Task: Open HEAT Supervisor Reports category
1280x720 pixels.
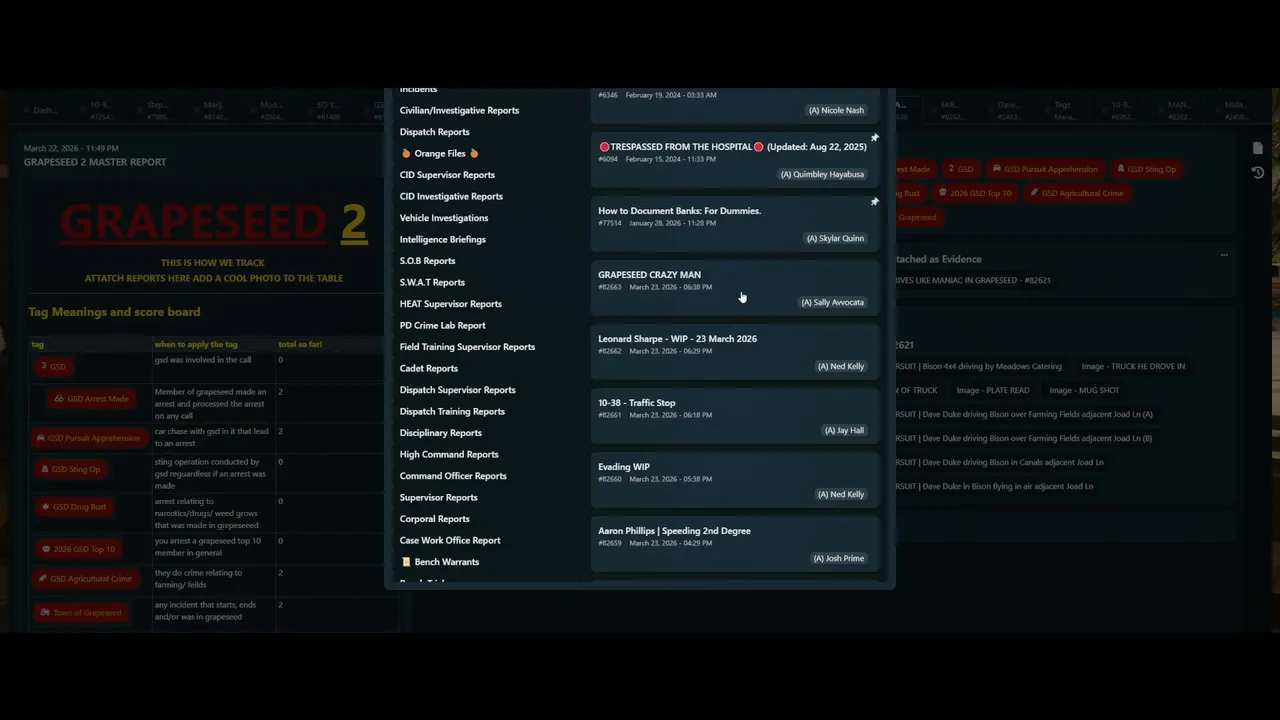Action: point(450,304)
